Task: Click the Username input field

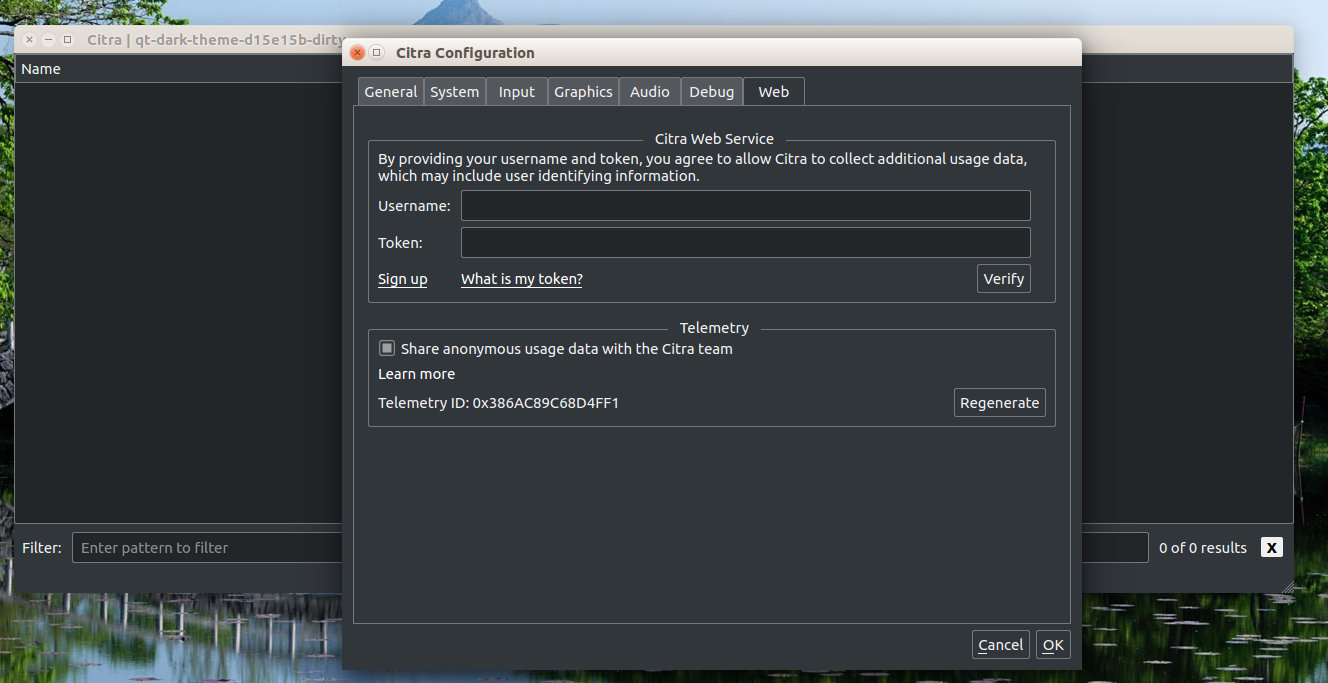Action: [745, 205]
